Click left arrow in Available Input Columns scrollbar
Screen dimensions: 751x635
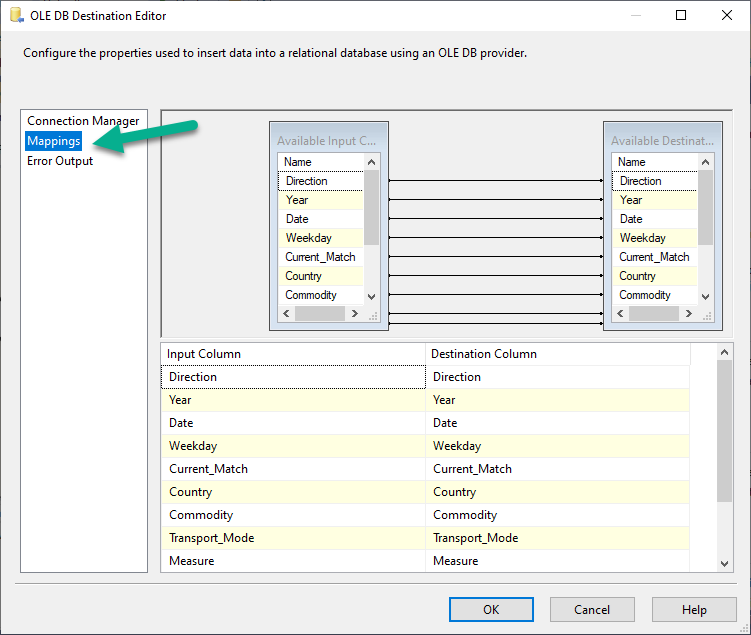(286, 314)
